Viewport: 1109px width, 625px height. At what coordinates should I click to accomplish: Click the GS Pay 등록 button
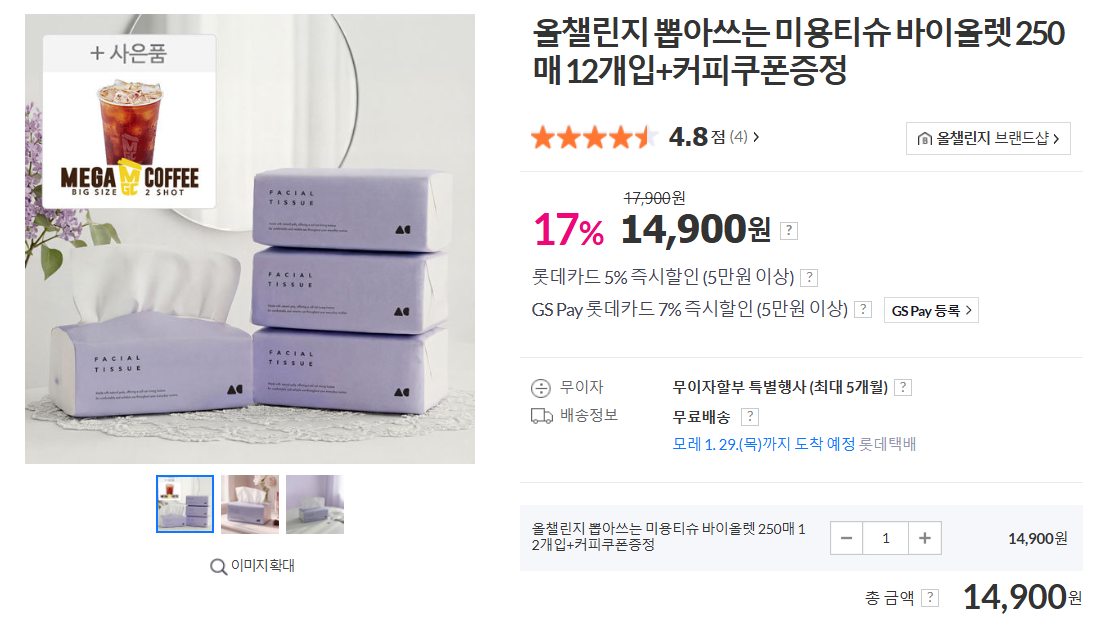click(931, 311)
